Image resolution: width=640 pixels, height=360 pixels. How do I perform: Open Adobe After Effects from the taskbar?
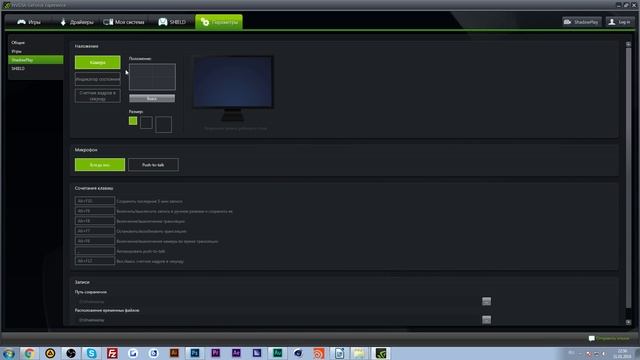pos(236,353)
